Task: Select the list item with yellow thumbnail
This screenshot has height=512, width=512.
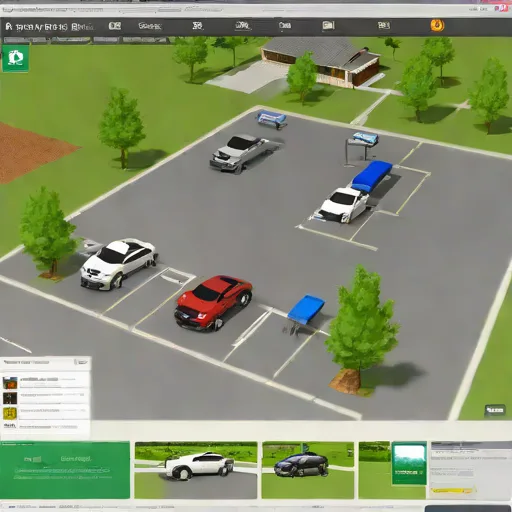Action: (x=46, y=413)
